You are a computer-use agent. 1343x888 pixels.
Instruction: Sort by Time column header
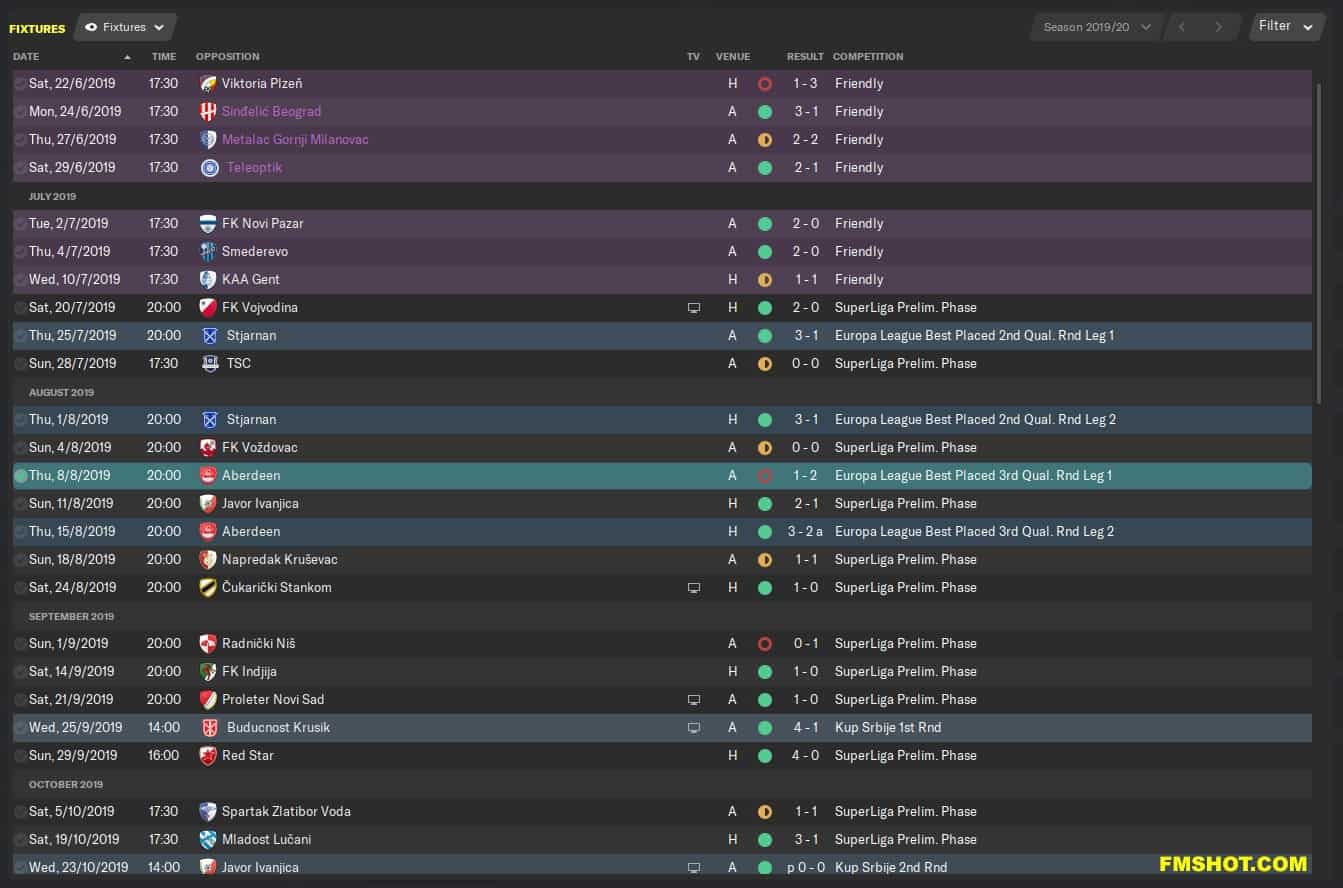point(163,57)
